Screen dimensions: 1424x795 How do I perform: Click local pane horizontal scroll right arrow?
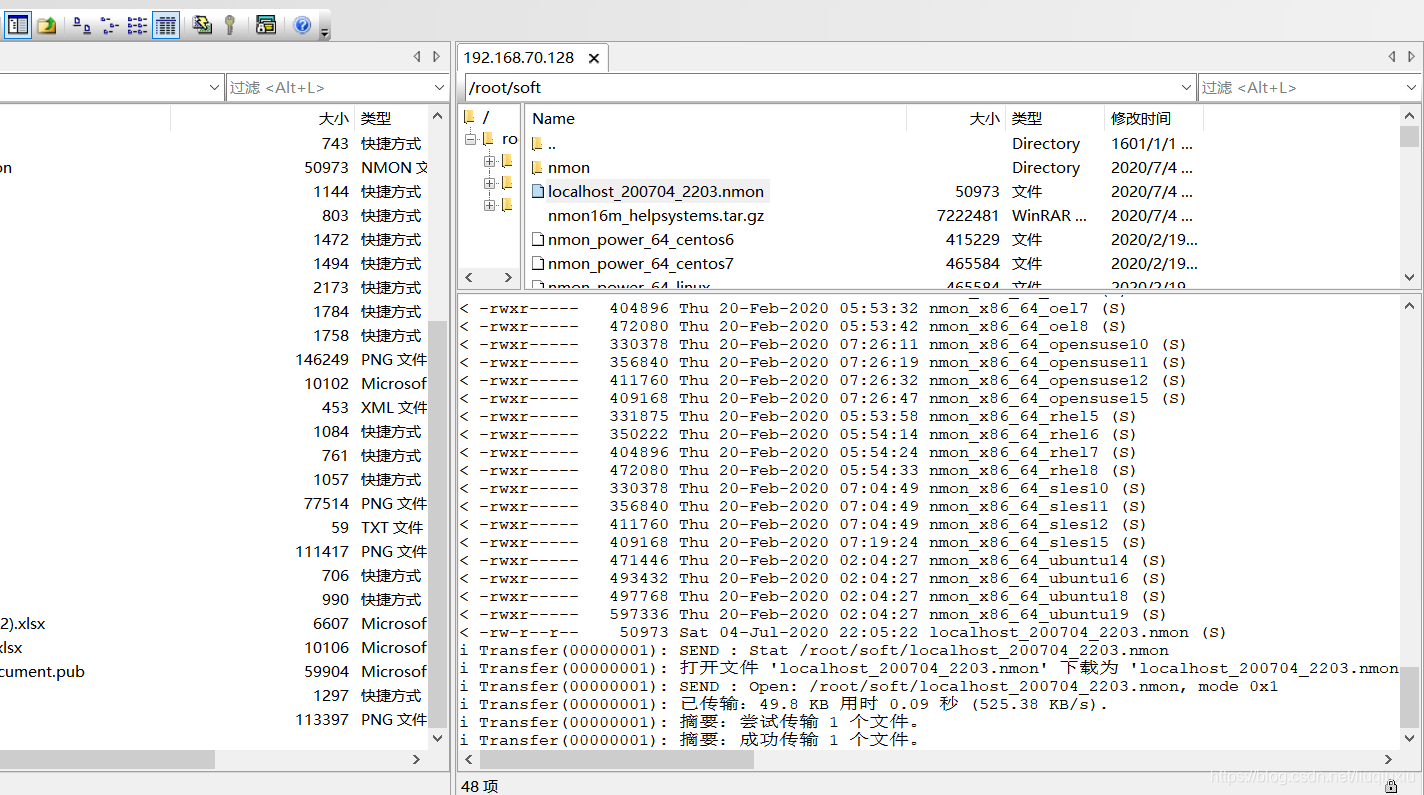click(417, 760)
